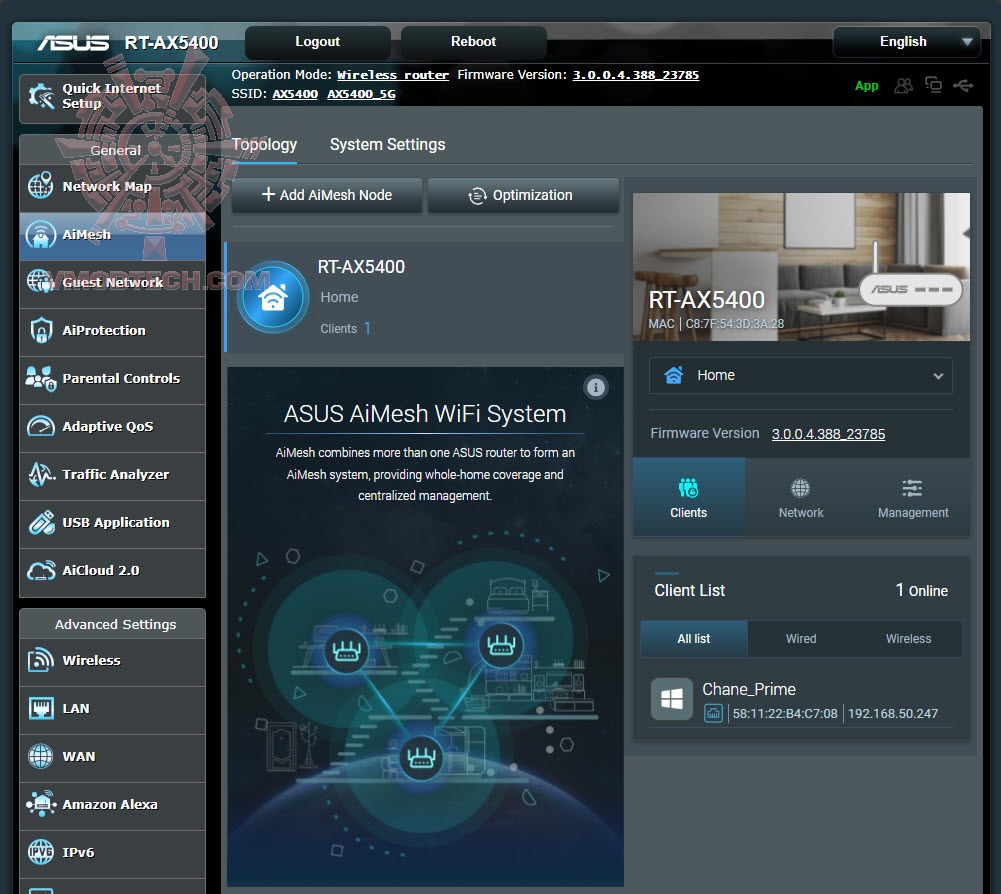Open the AX5400_5G SSID link

click(361, 94)
